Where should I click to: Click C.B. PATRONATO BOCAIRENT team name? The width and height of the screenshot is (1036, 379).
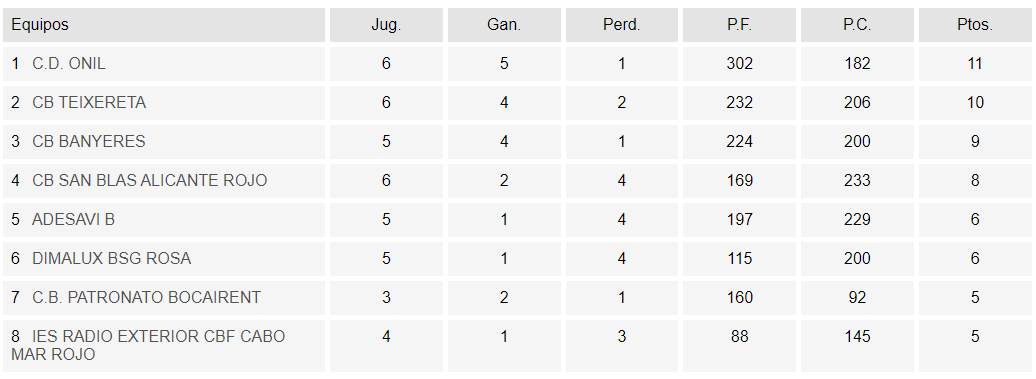tap(147, 297)
